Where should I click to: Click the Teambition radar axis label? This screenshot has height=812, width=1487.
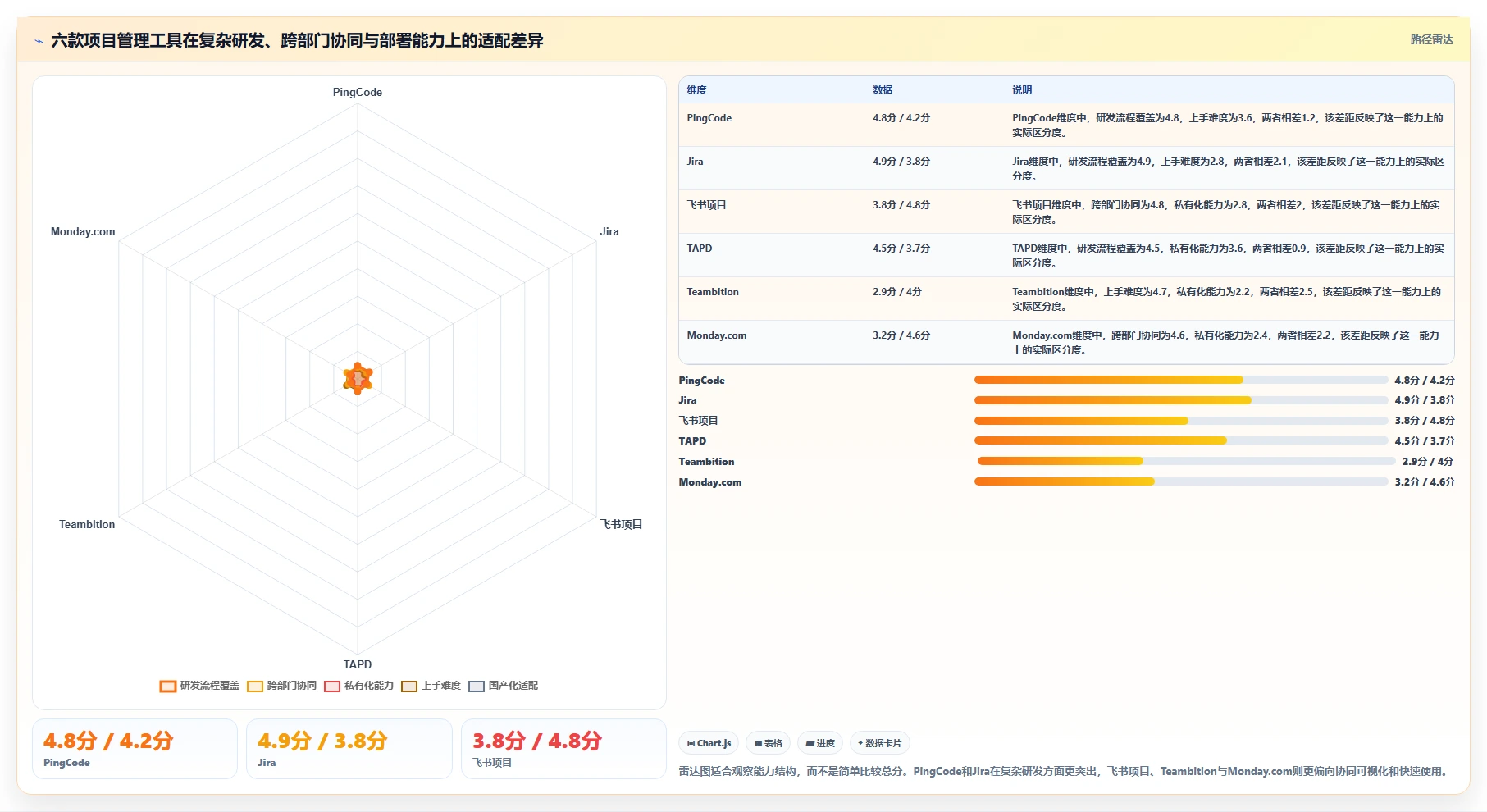click(x=87, y=524)
